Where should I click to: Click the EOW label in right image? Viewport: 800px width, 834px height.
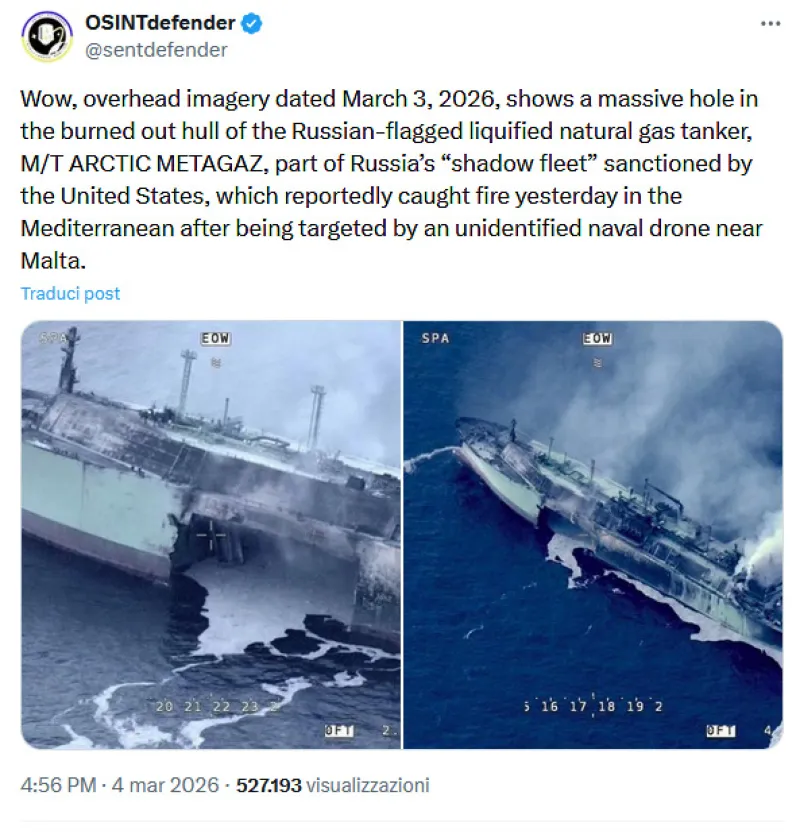click(597, 339)
